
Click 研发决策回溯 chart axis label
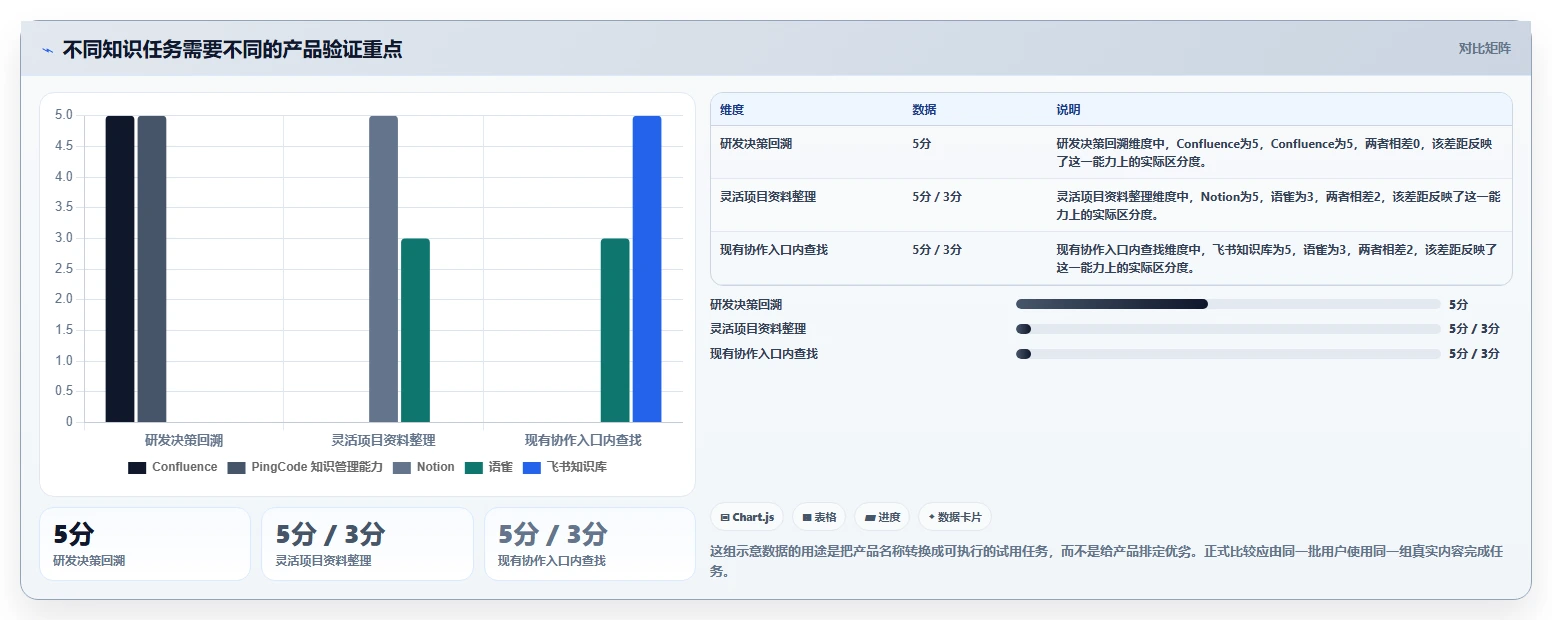(x=184, y=440)
